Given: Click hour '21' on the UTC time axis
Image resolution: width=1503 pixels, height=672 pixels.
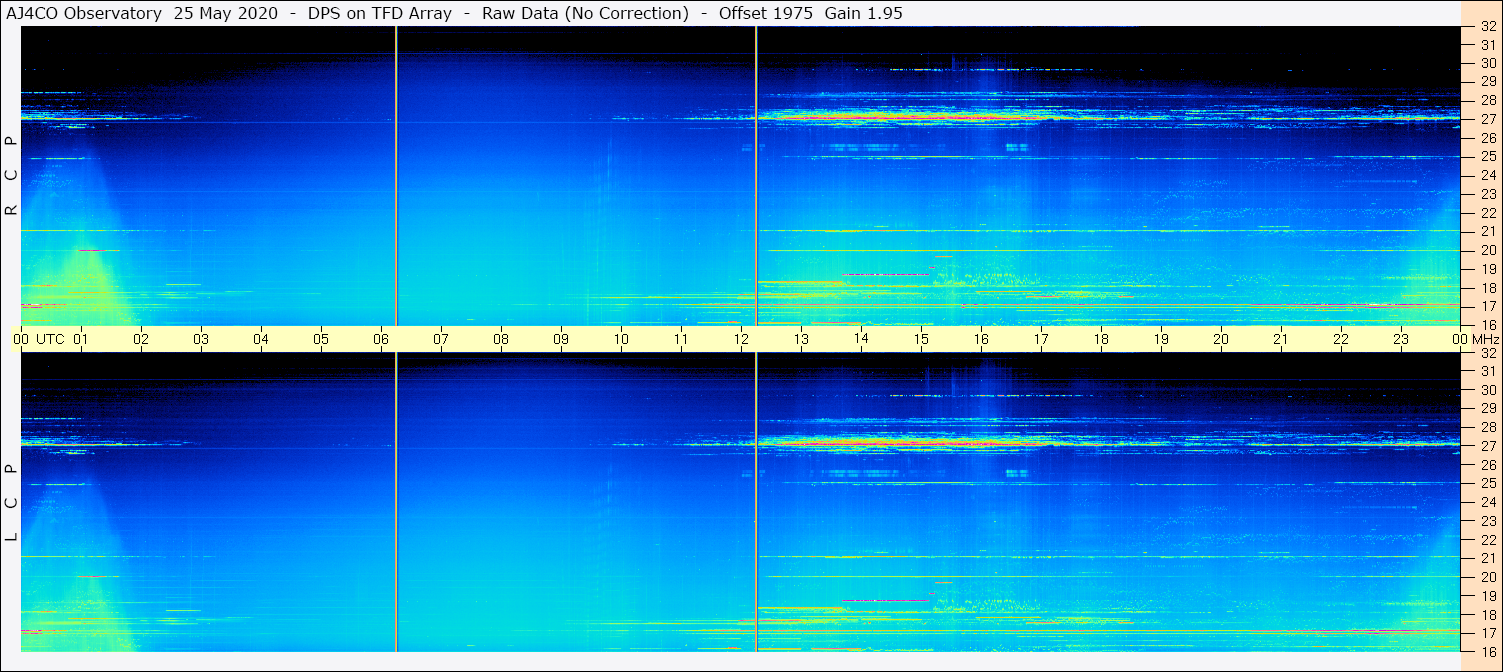Looking at the screenshot, I should (x=1281, y=339).
